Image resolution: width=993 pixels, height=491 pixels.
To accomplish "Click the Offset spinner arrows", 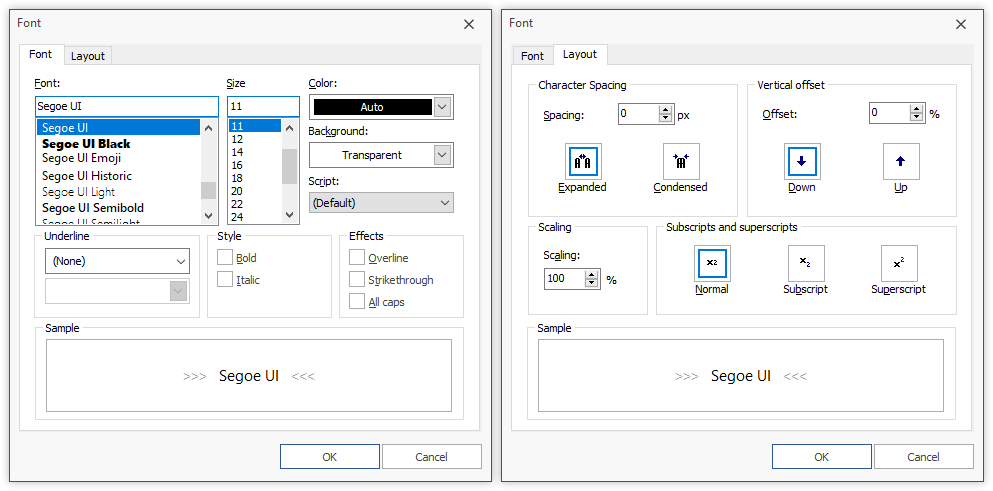I will 916,114.
